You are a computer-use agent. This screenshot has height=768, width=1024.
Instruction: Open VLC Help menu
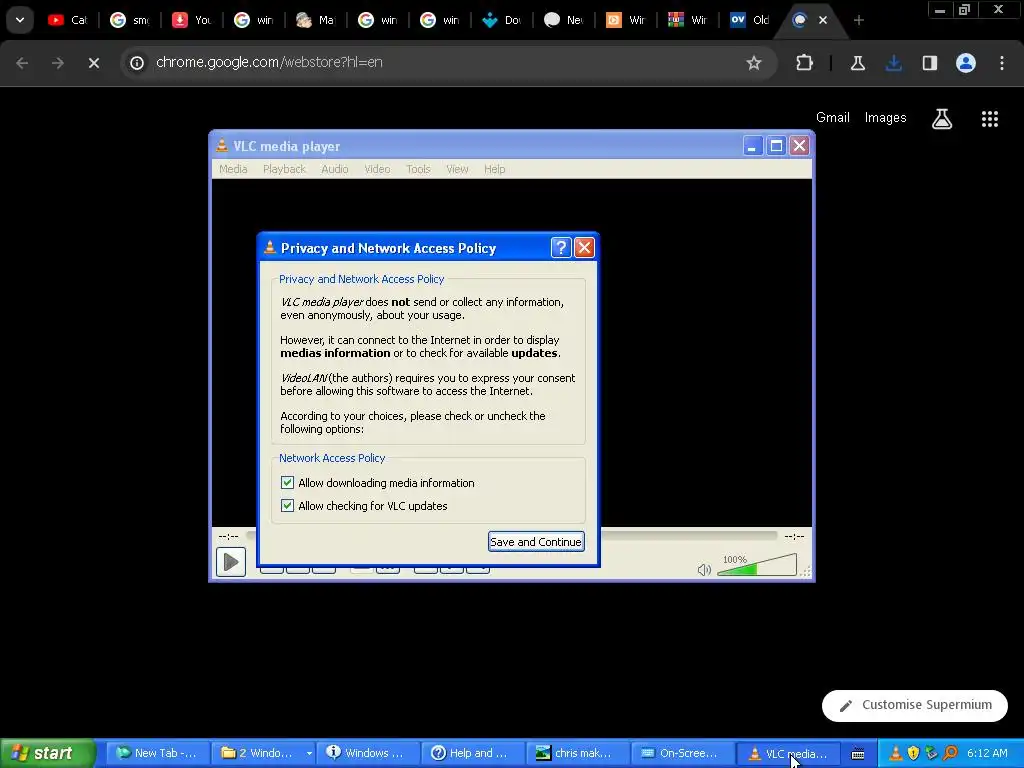click(494, 169)
